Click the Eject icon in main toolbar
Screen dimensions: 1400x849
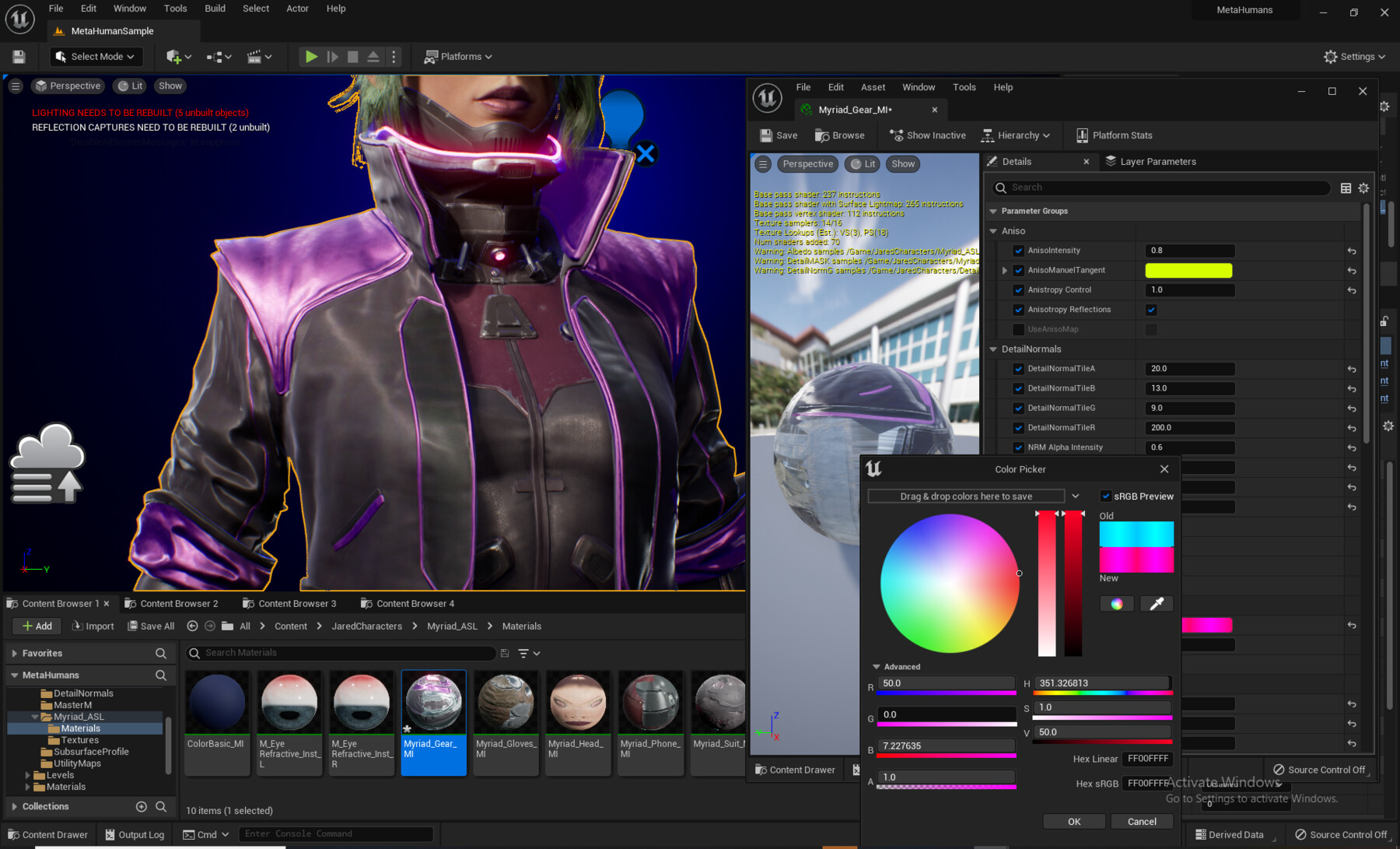tap(373, 57)
